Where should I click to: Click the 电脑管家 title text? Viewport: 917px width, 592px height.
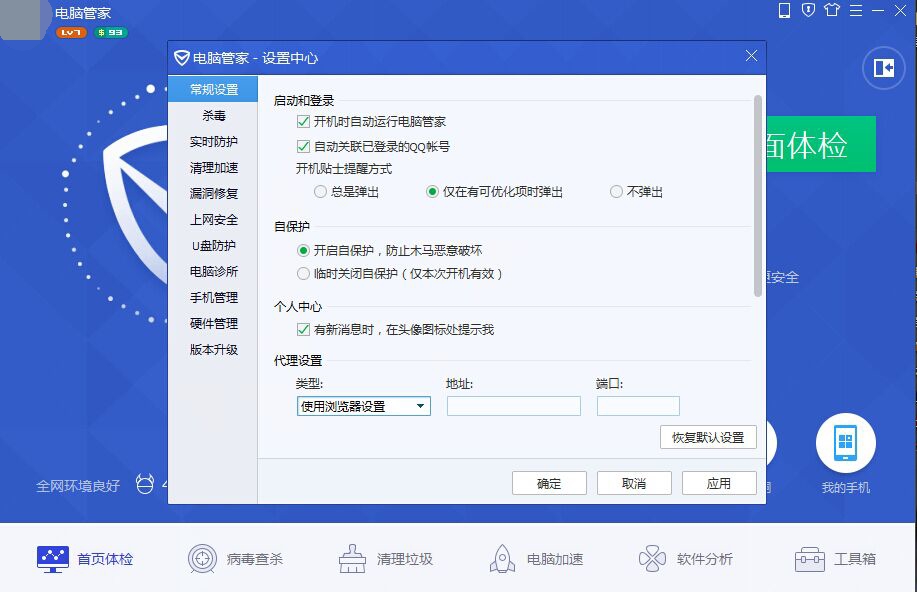point(83,13)
